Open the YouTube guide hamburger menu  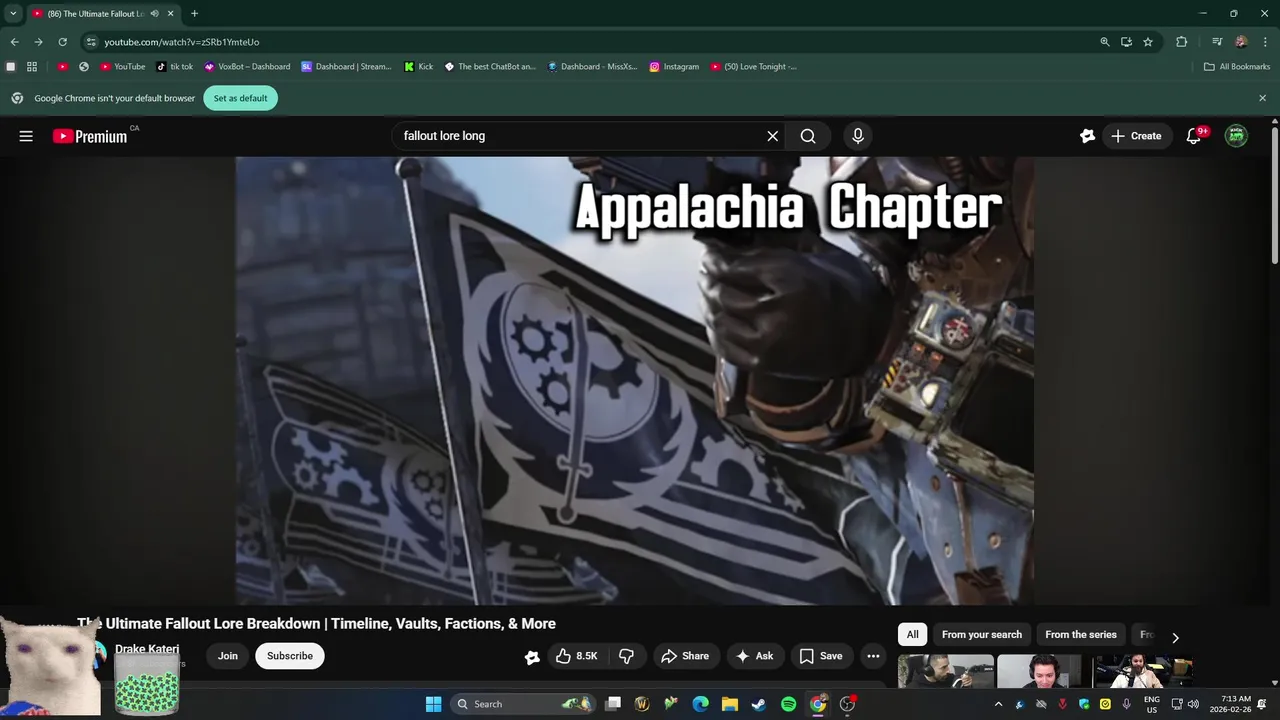coord(26,136)
